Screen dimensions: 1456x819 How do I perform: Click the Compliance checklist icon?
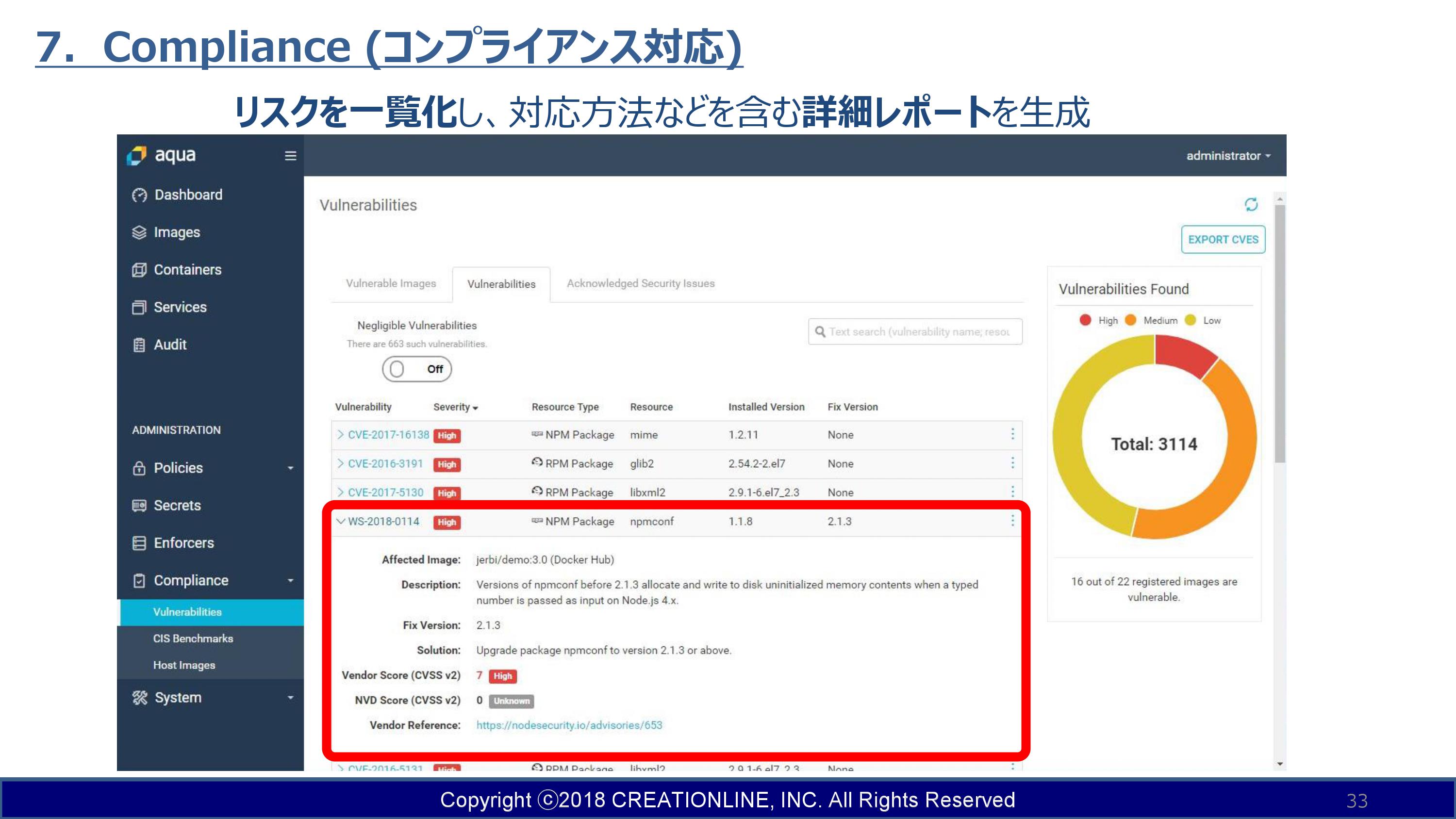pyautogui.click(x=139, y=580)
